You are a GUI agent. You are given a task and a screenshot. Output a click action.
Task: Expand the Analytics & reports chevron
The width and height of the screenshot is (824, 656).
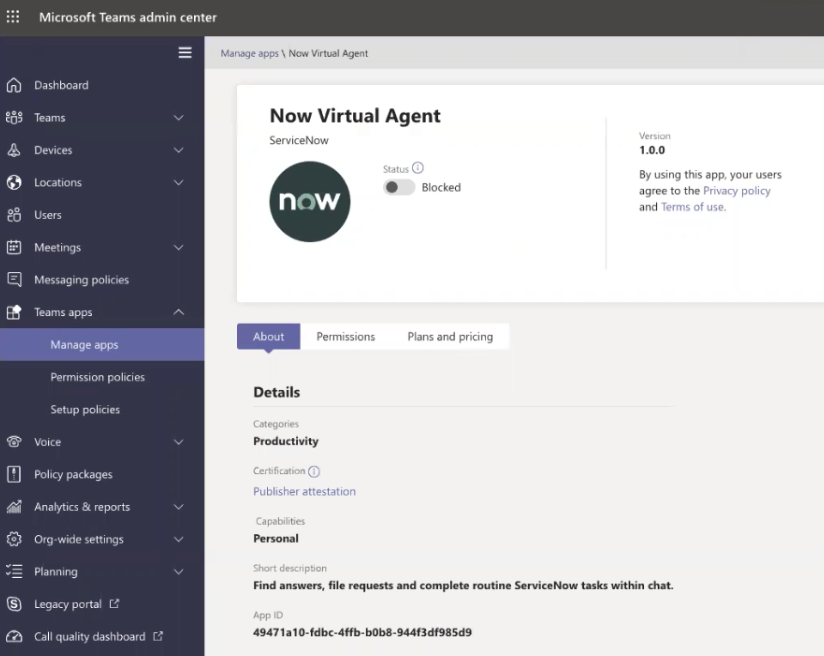pos(179,507)
